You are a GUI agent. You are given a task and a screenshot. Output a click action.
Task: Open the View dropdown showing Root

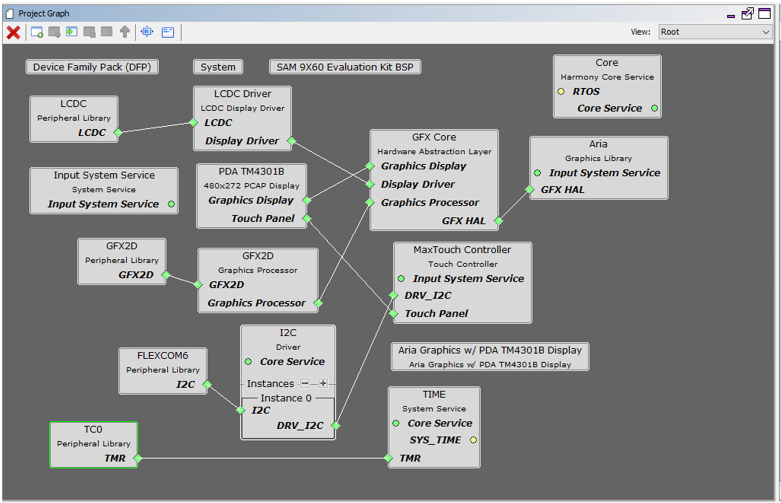pos(715,32)
